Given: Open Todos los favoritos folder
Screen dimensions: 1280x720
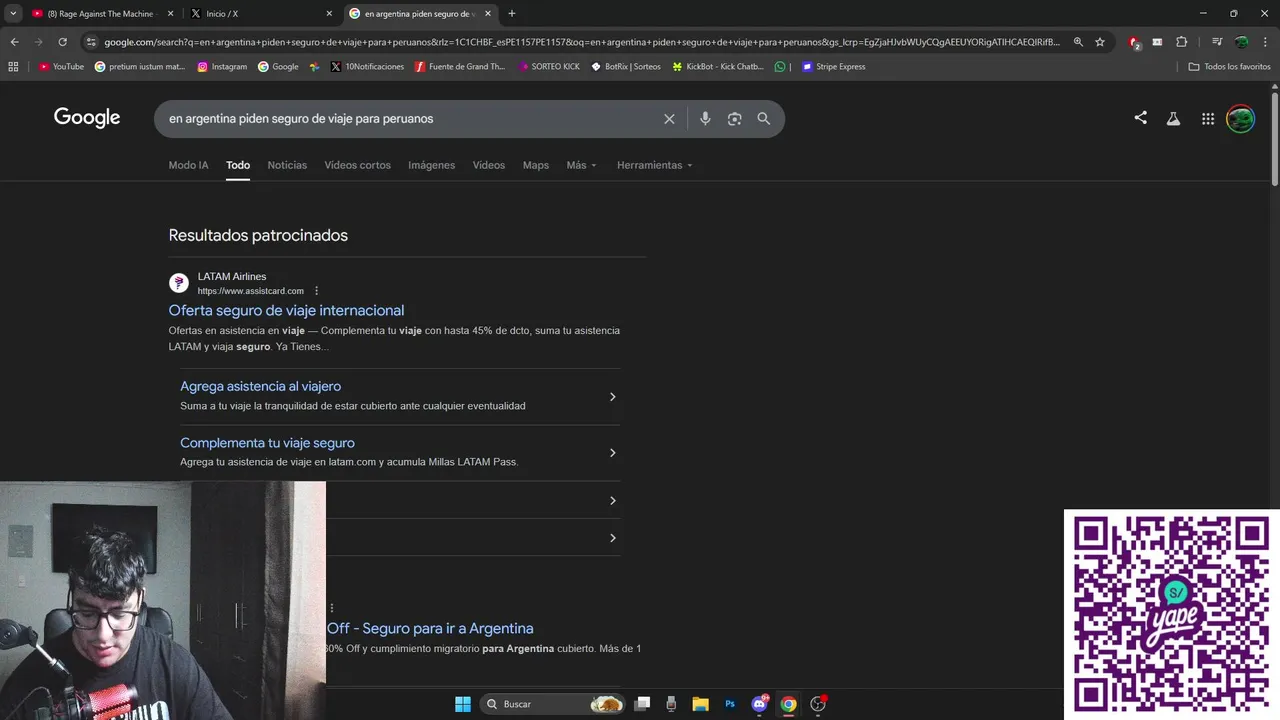Looking at the screenshot, I should click(x=1230, y=67).
